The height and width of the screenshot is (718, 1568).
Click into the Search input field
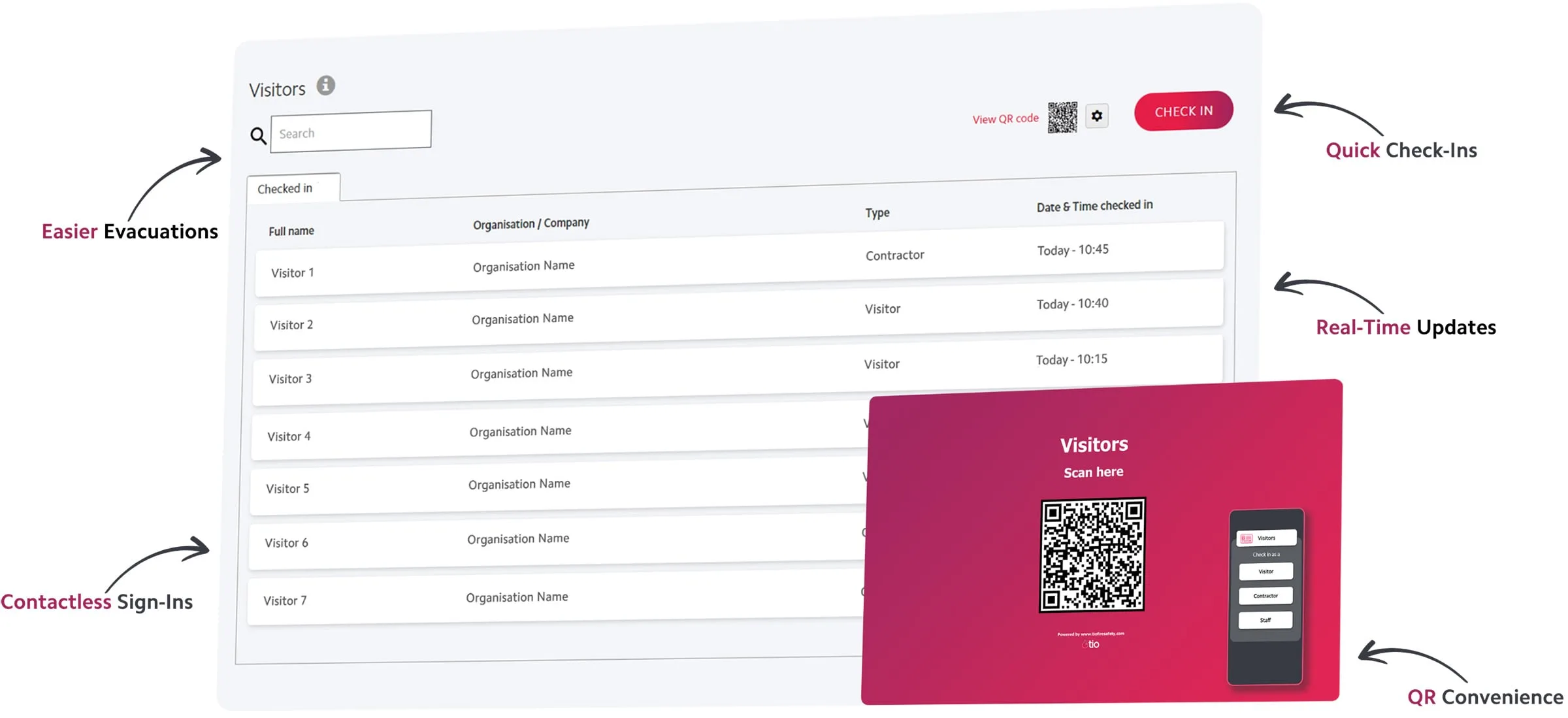(x=351, y=131)
